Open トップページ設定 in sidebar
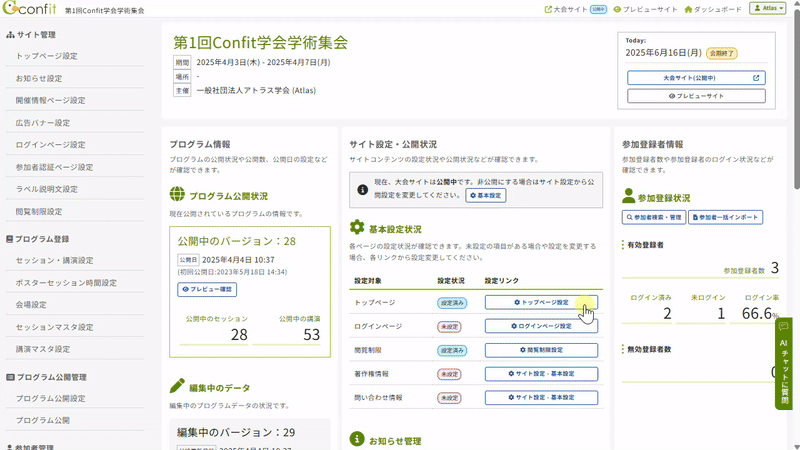 (x=46, y=56)
